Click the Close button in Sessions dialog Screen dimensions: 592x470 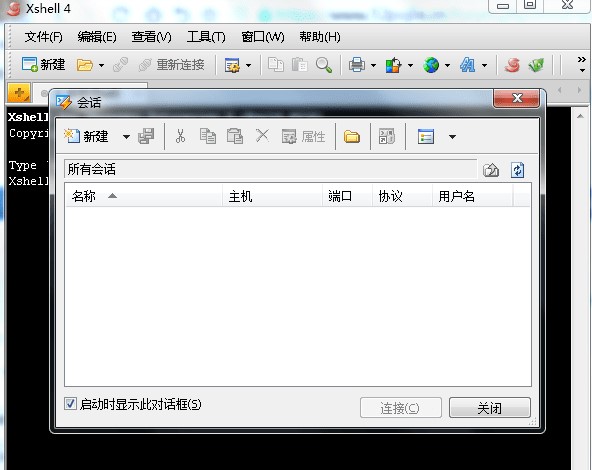(x=490, y=408)
